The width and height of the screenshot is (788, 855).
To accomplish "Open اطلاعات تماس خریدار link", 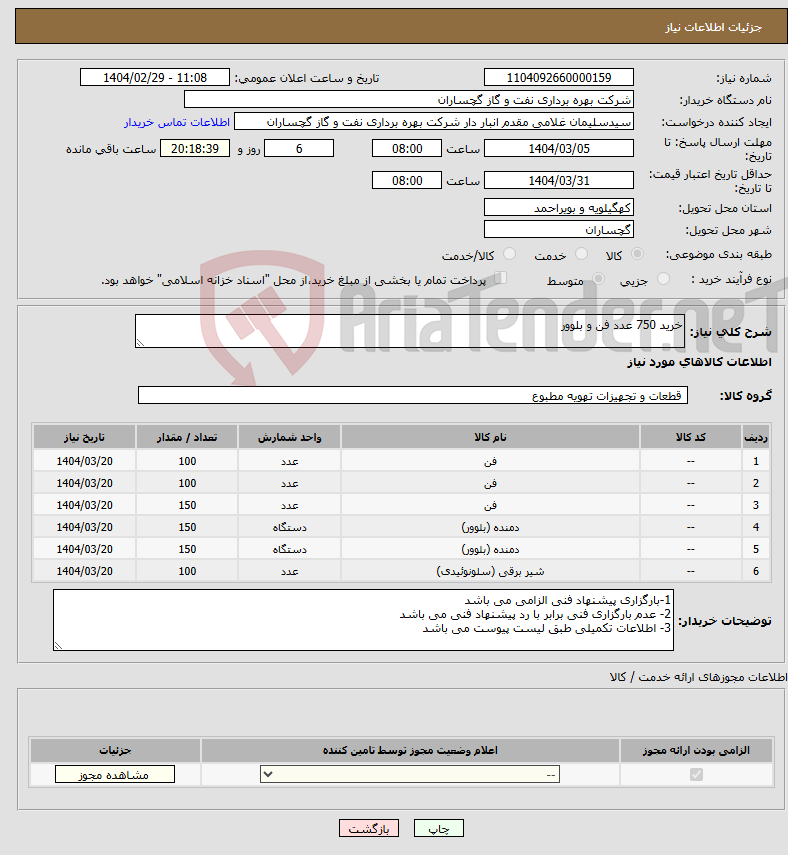I will point(177,122).
